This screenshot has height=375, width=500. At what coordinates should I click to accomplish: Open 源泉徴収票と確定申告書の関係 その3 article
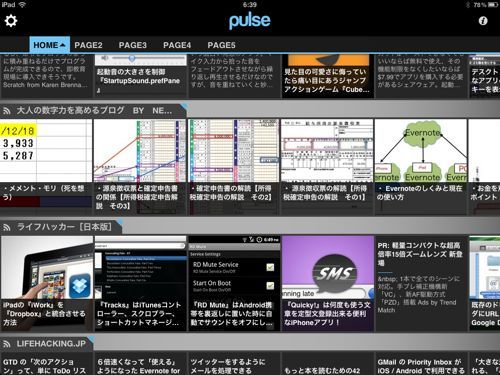[140, 167]
